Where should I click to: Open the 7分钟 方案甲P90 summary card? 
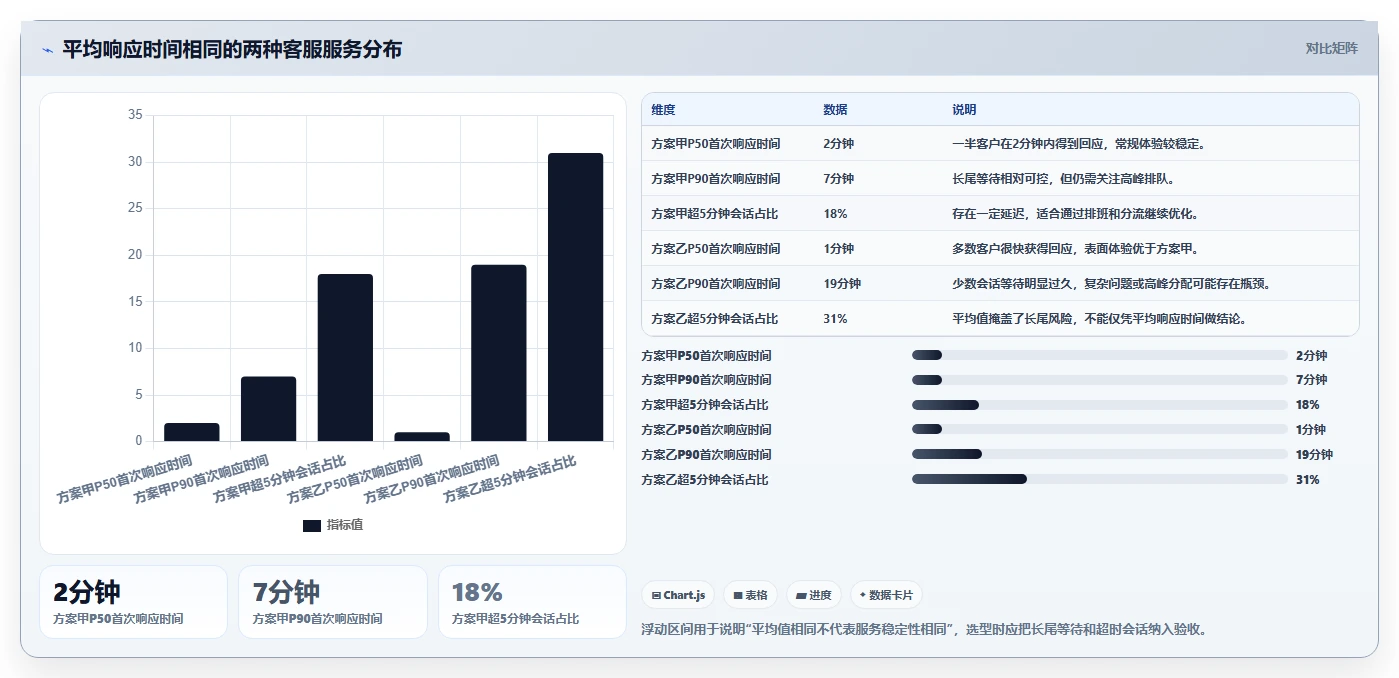tap(333, 602)
